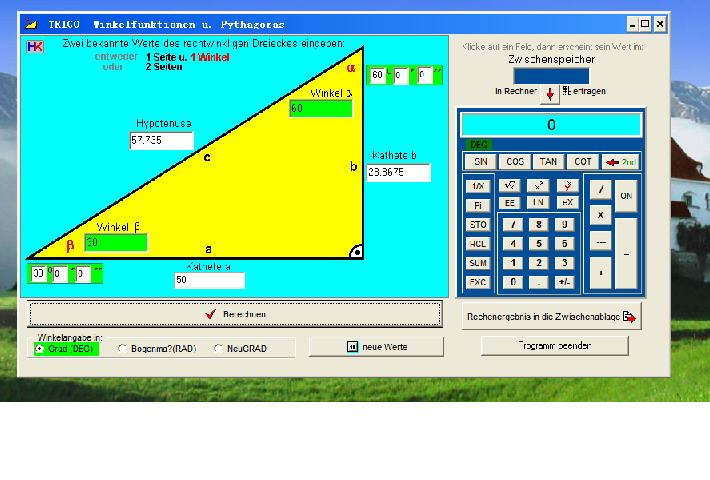Click the neue Werte button
This screenshot has height=480, width=710.
click(376, 347)
